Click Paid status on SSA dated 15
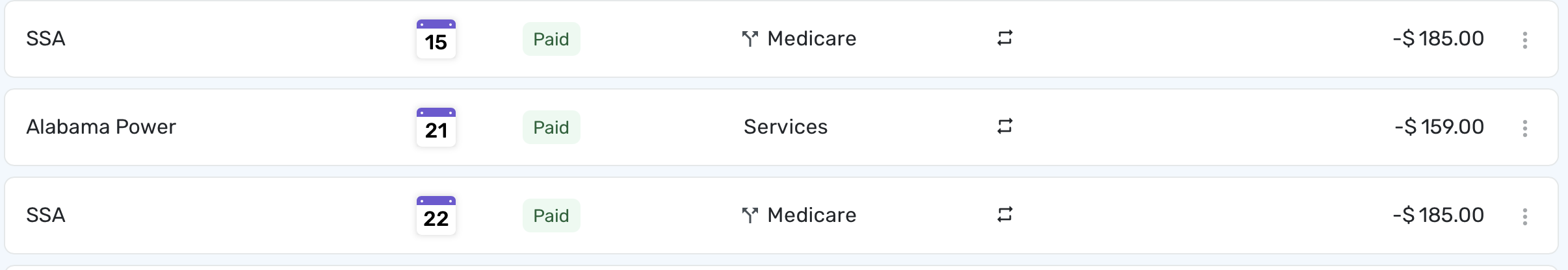Image resolution: width=1568 pixels, height=270 pixels. click(551, 40)
